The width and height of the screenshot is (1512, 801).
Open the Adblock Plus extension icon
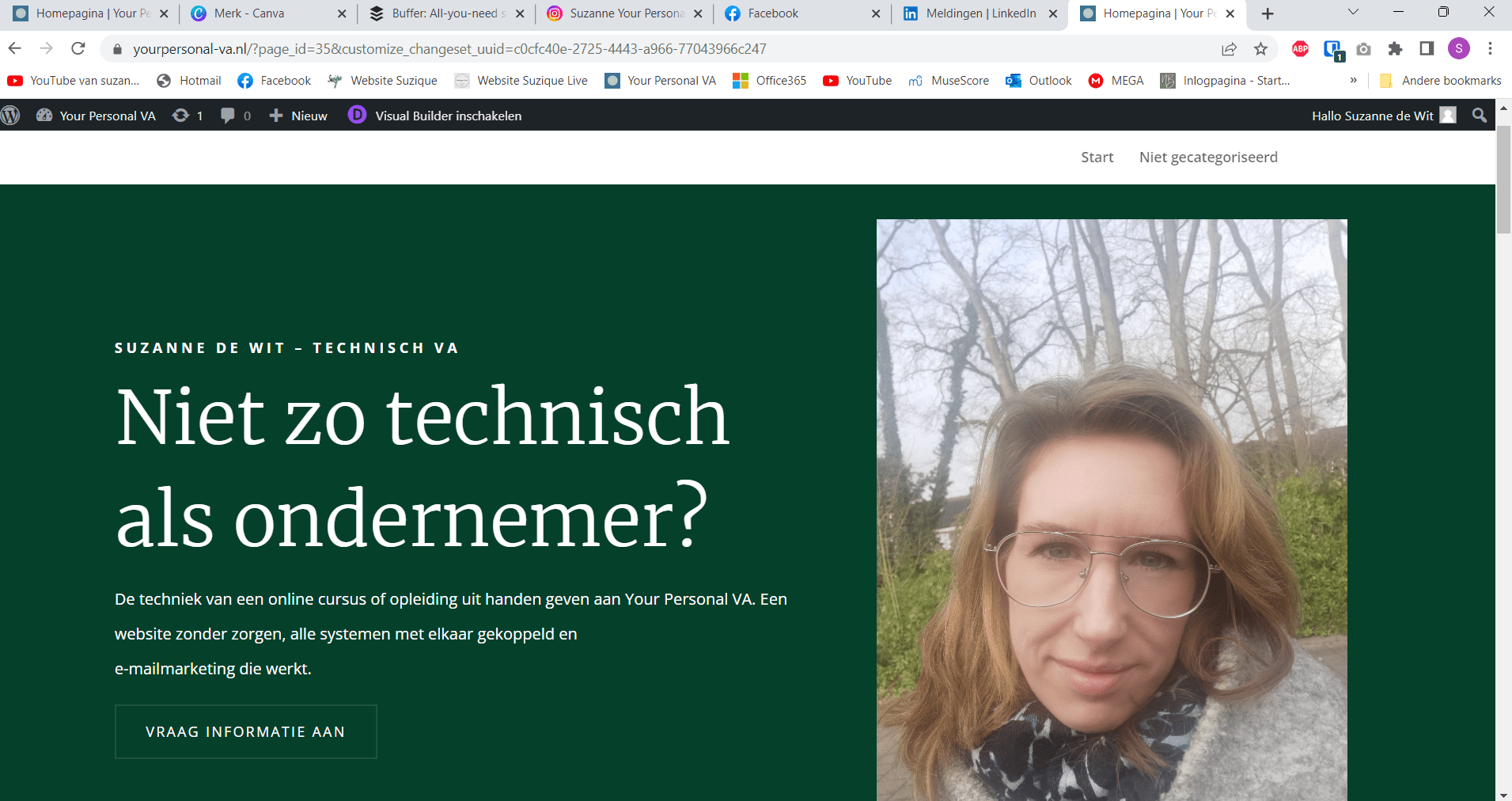click(1300, 48)
